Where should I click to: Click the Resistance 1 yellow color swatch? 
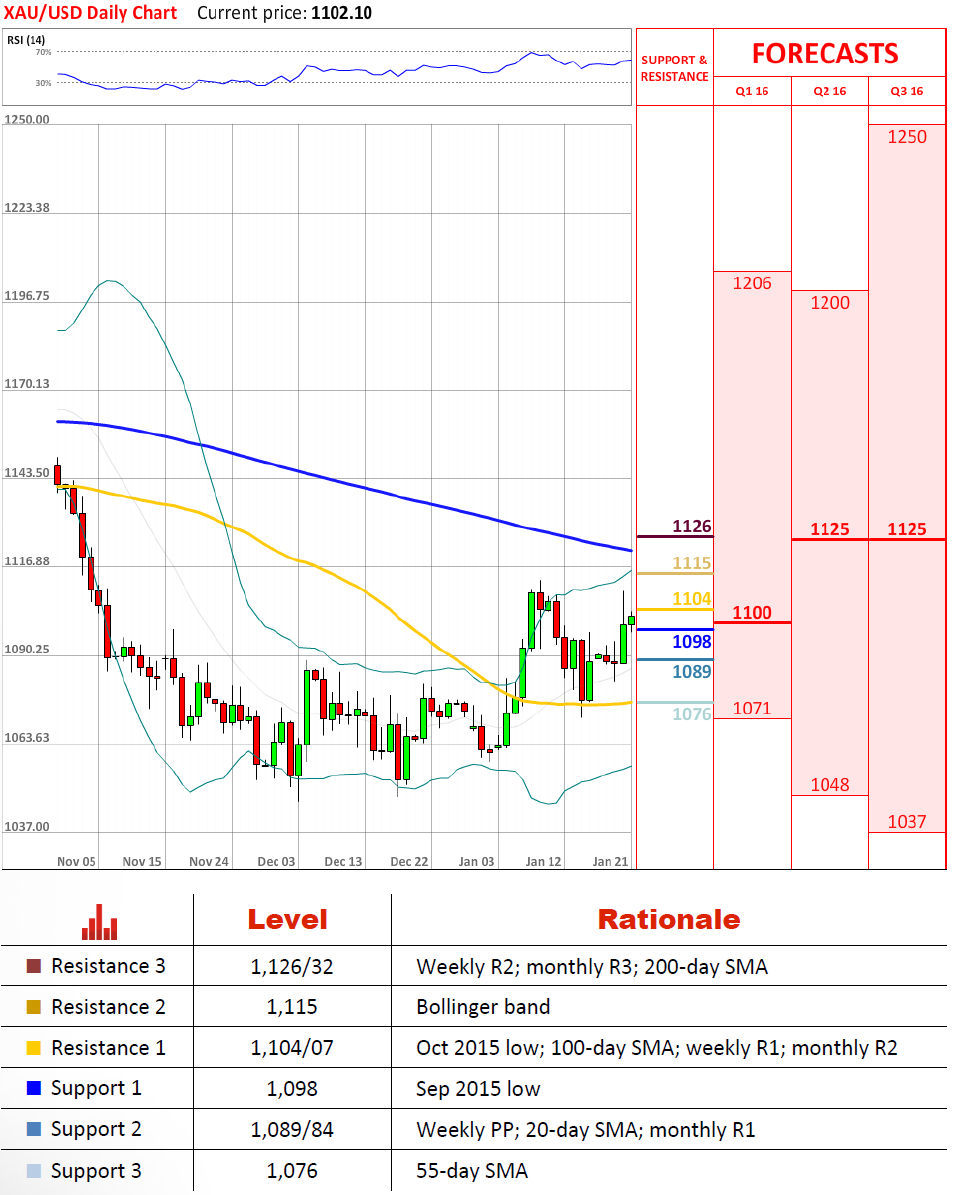tap(34, 1048)
